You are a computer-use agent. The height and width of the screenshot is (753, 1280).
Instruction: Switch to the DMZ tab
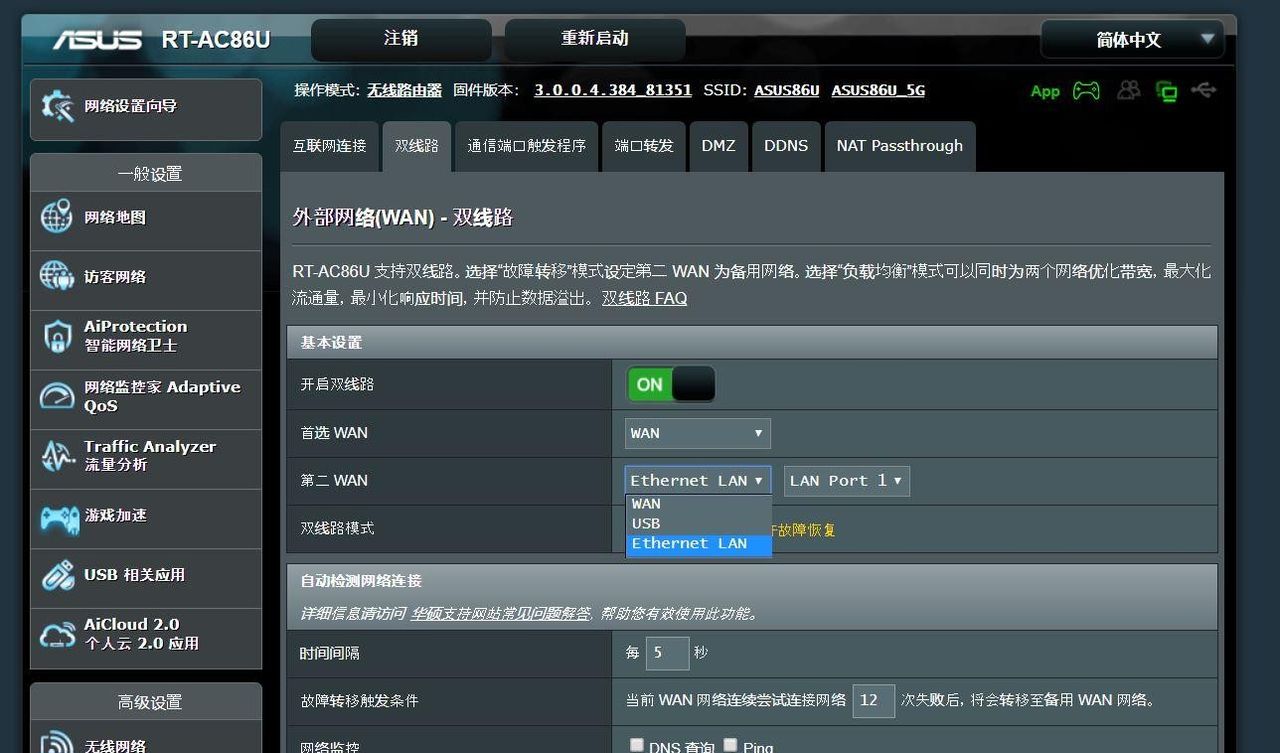[x=718, y=146]
